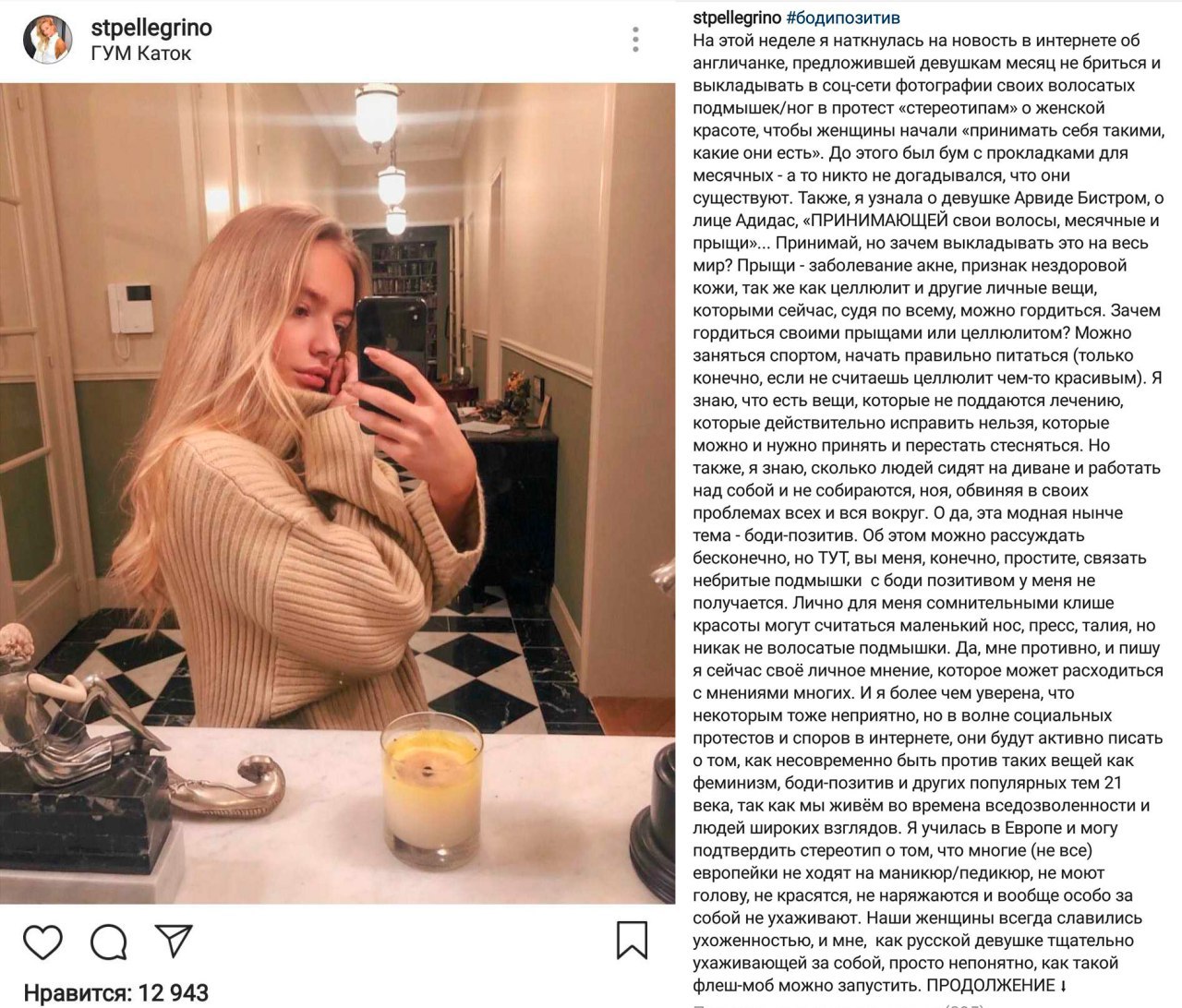Click the stpellegrino username in the caption
The image size is (1182, 1008).
pyautogui.click(x=738, y=18)
